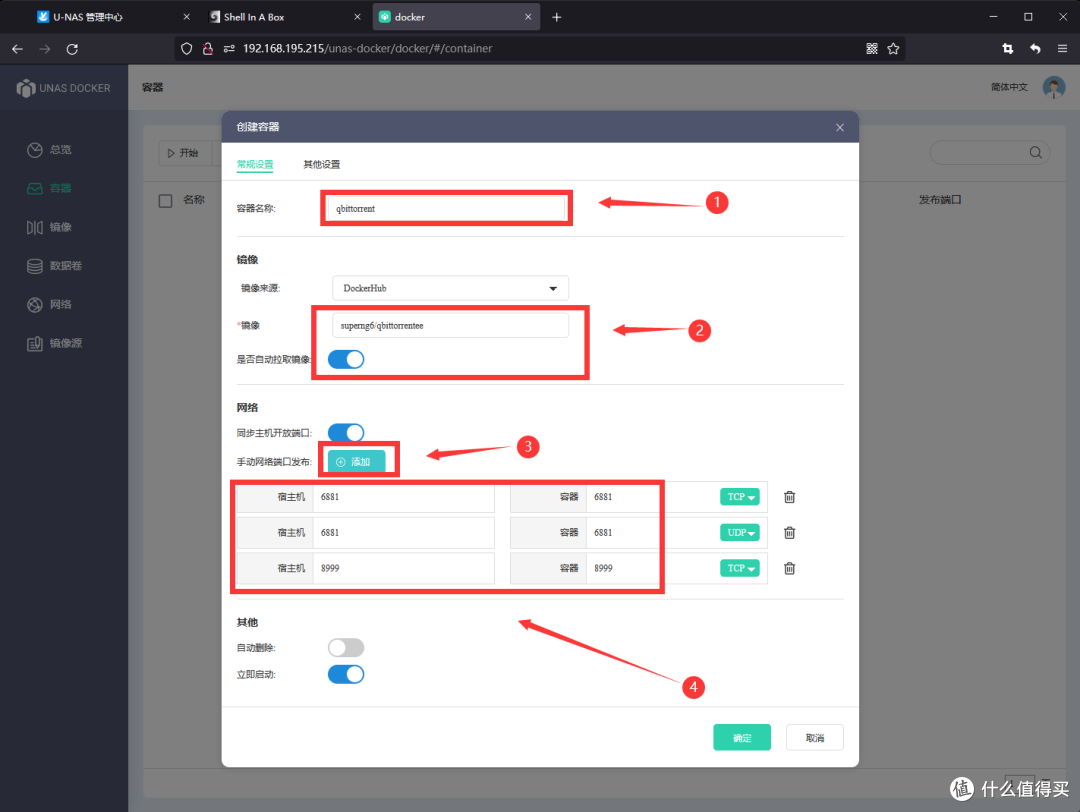Screen dimensions: 1080x812
Task: Close the create container dialog with X
Action: point(840,128)
